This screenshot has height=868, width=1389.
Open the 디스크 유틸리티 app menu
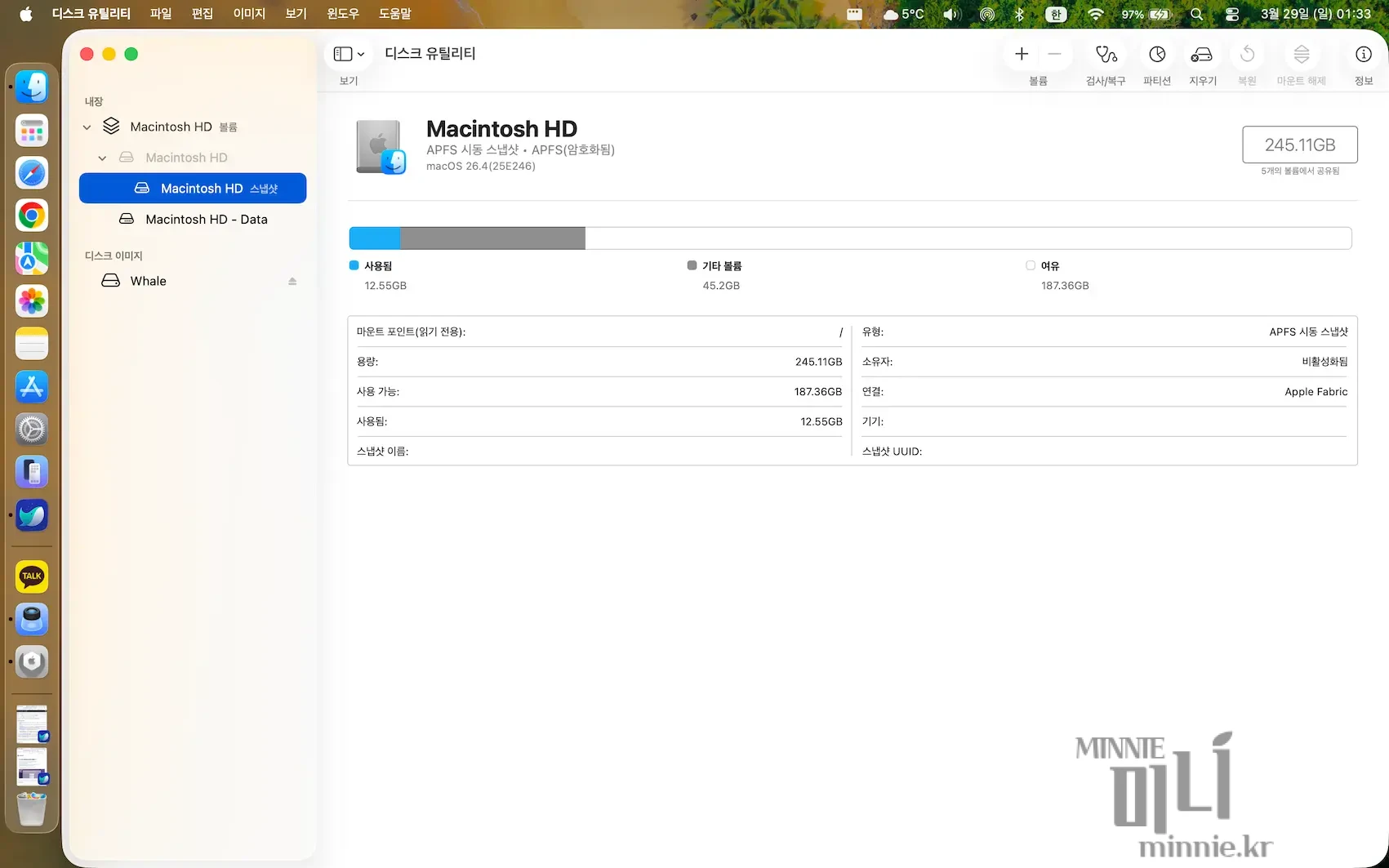[x=91, y=14]
